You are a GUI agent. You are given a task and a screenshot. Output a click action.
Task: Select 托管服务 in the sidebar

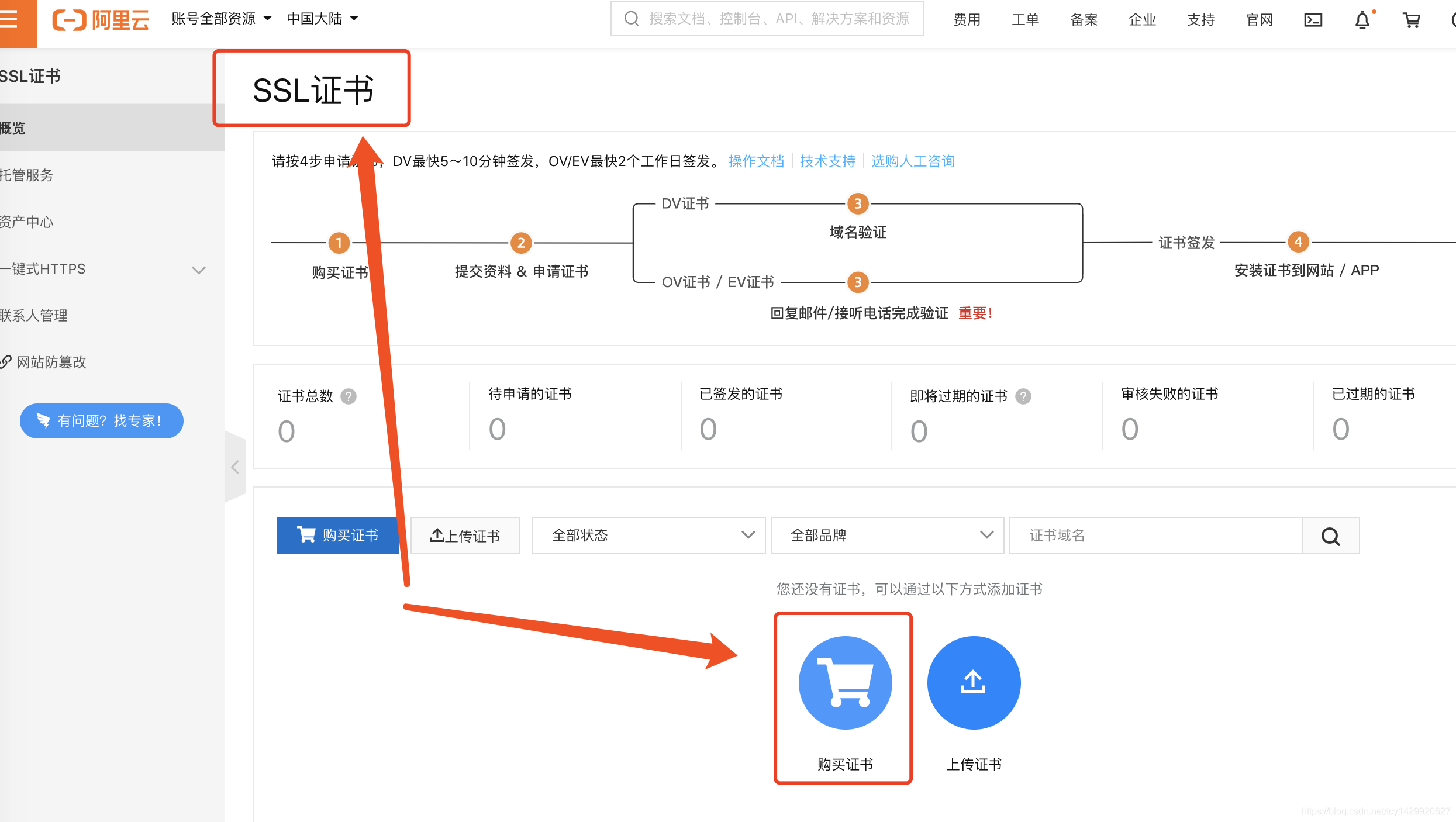tap(112, 175)
